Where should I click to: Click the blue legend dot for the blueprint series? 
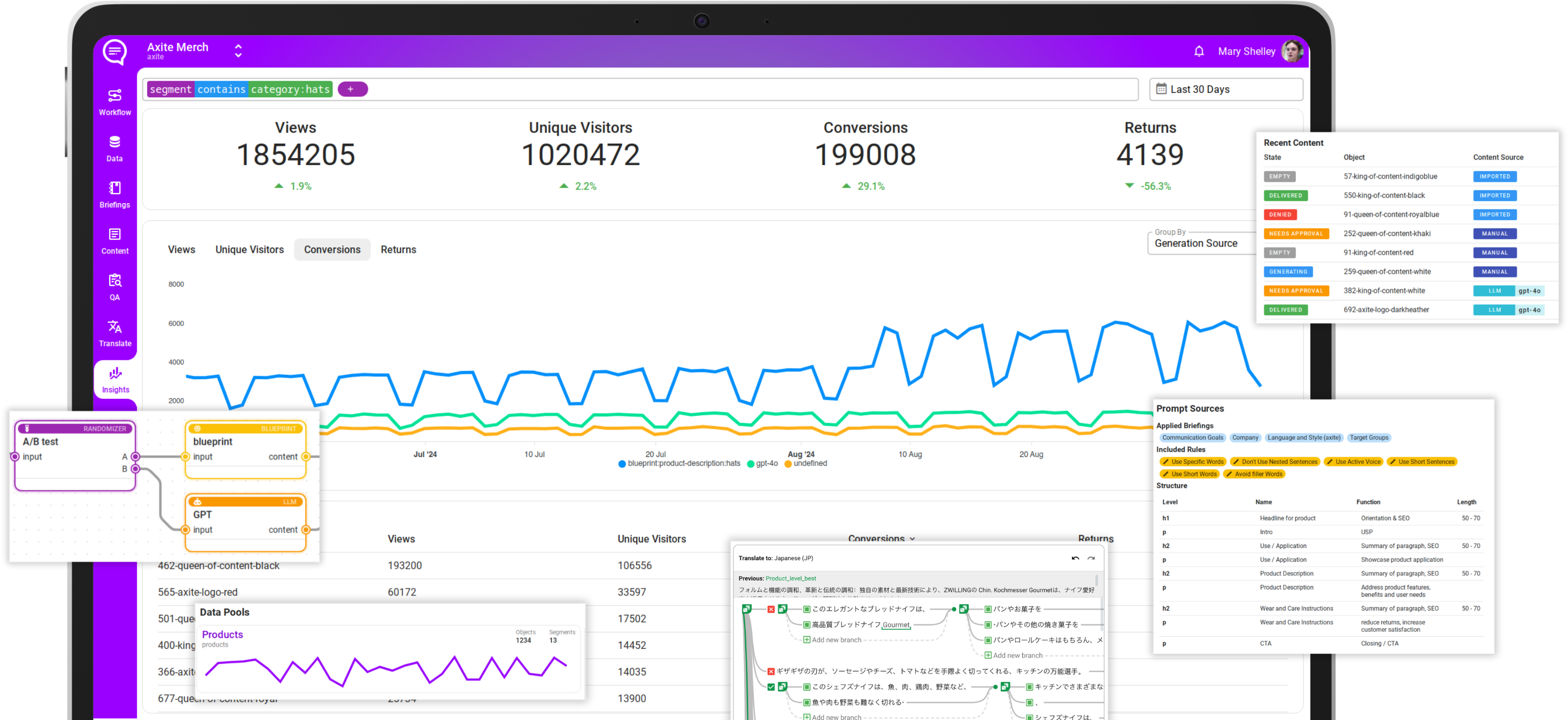pos(621,464)
